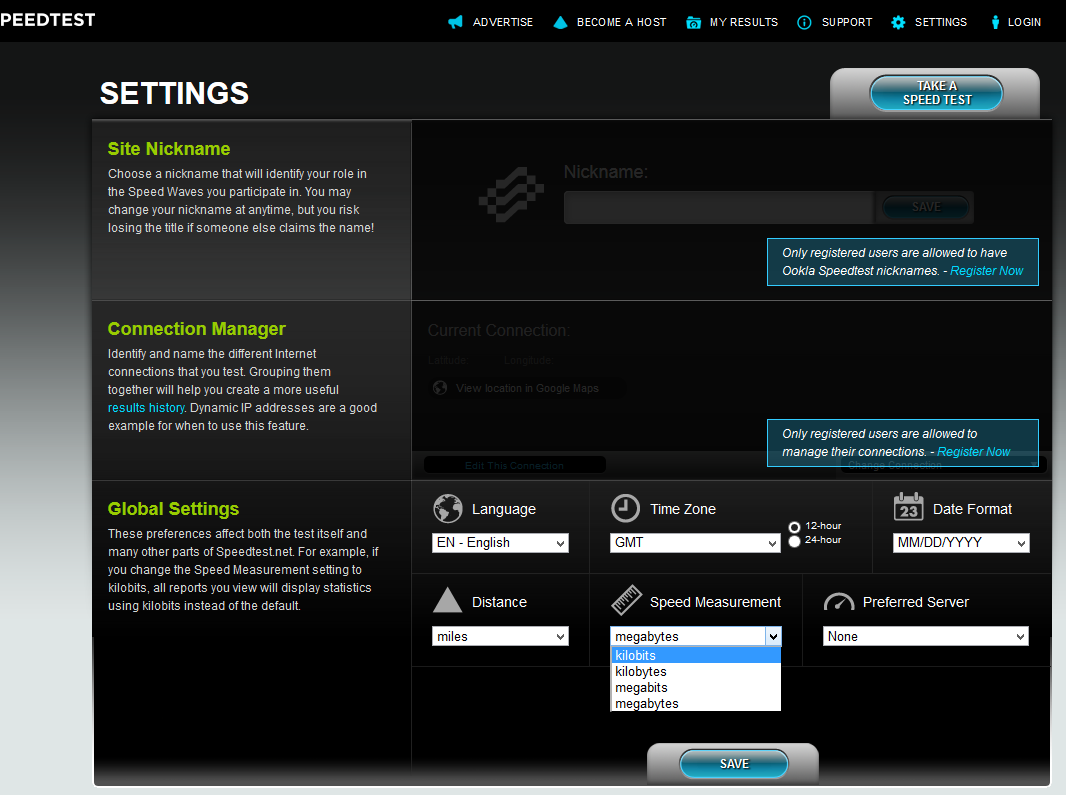Viewport: 1066px width, 795px height.
Task: Click the Preferred Server gauge icon
Action: pyautogui.click(x=838, y=602)
